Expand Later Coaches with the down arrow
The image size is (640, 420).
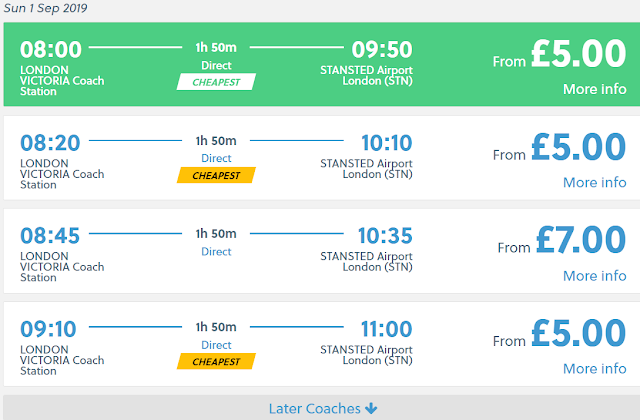(322, 408)
